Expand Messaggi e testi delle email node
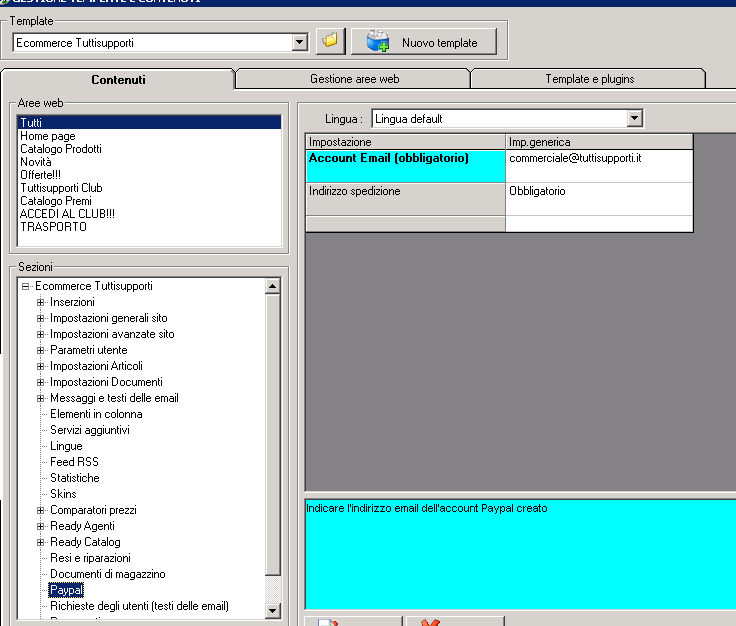Screen dimensions: 736x626 (x=40, y=398)
